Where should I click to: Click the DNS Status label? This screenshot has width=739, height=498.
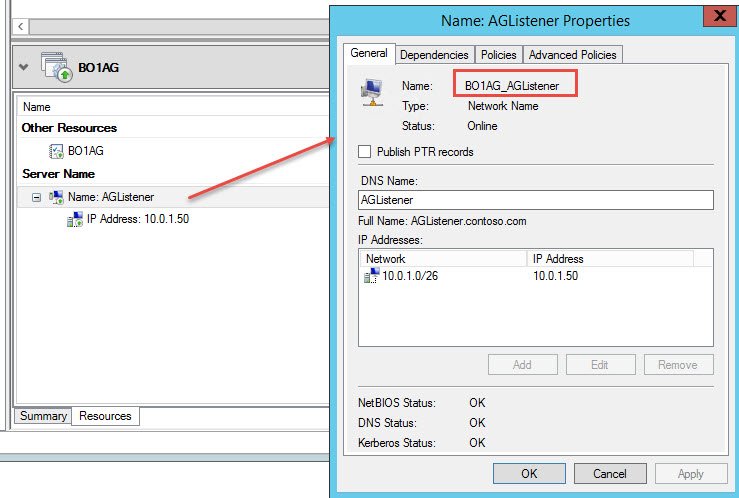[387, 423]
